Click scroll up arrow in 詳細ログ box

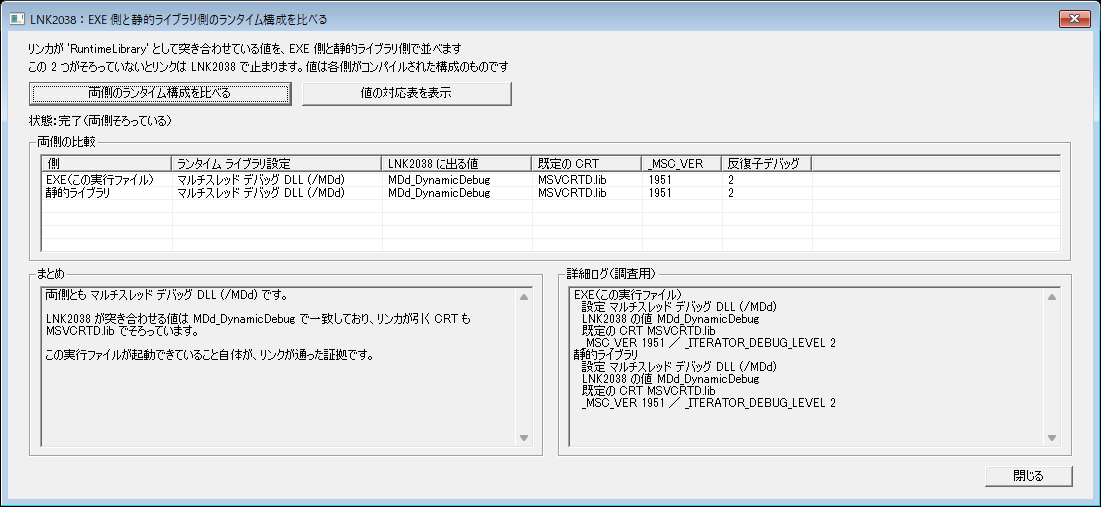coord(1051,297)
